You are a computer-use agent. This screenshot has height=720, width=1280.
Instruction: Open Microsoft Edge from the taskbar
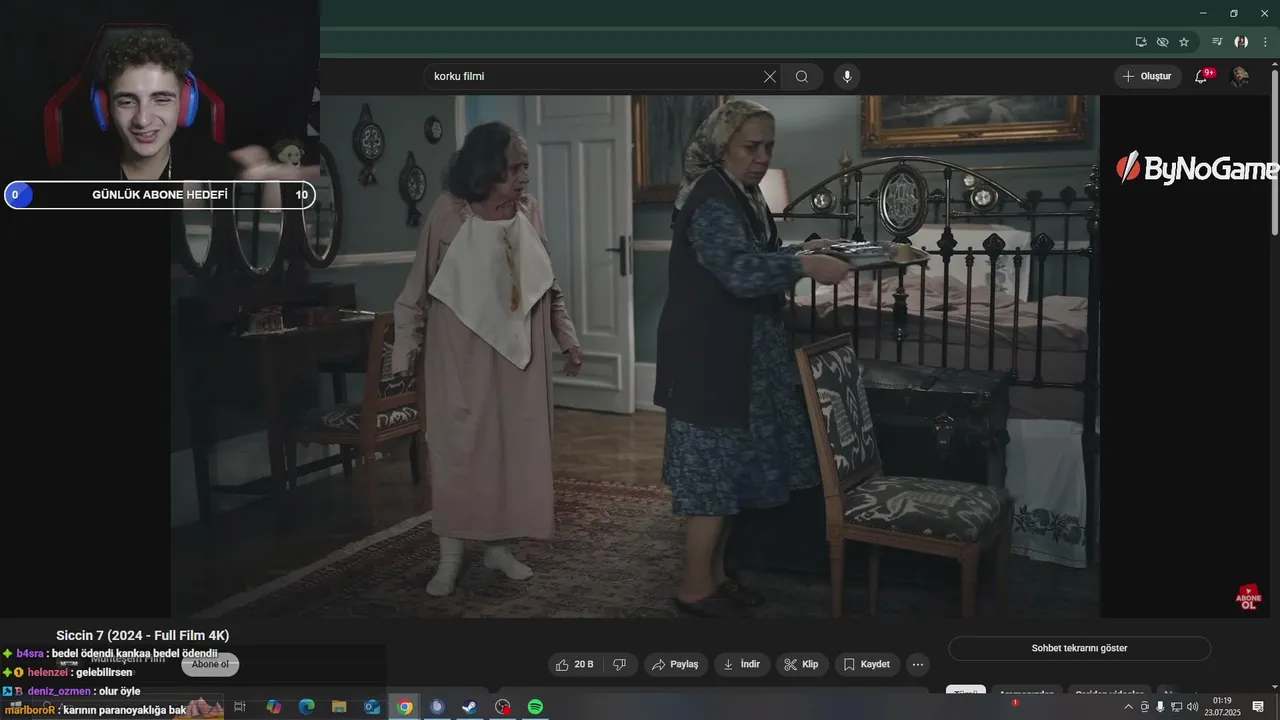[x=306, y=707]
